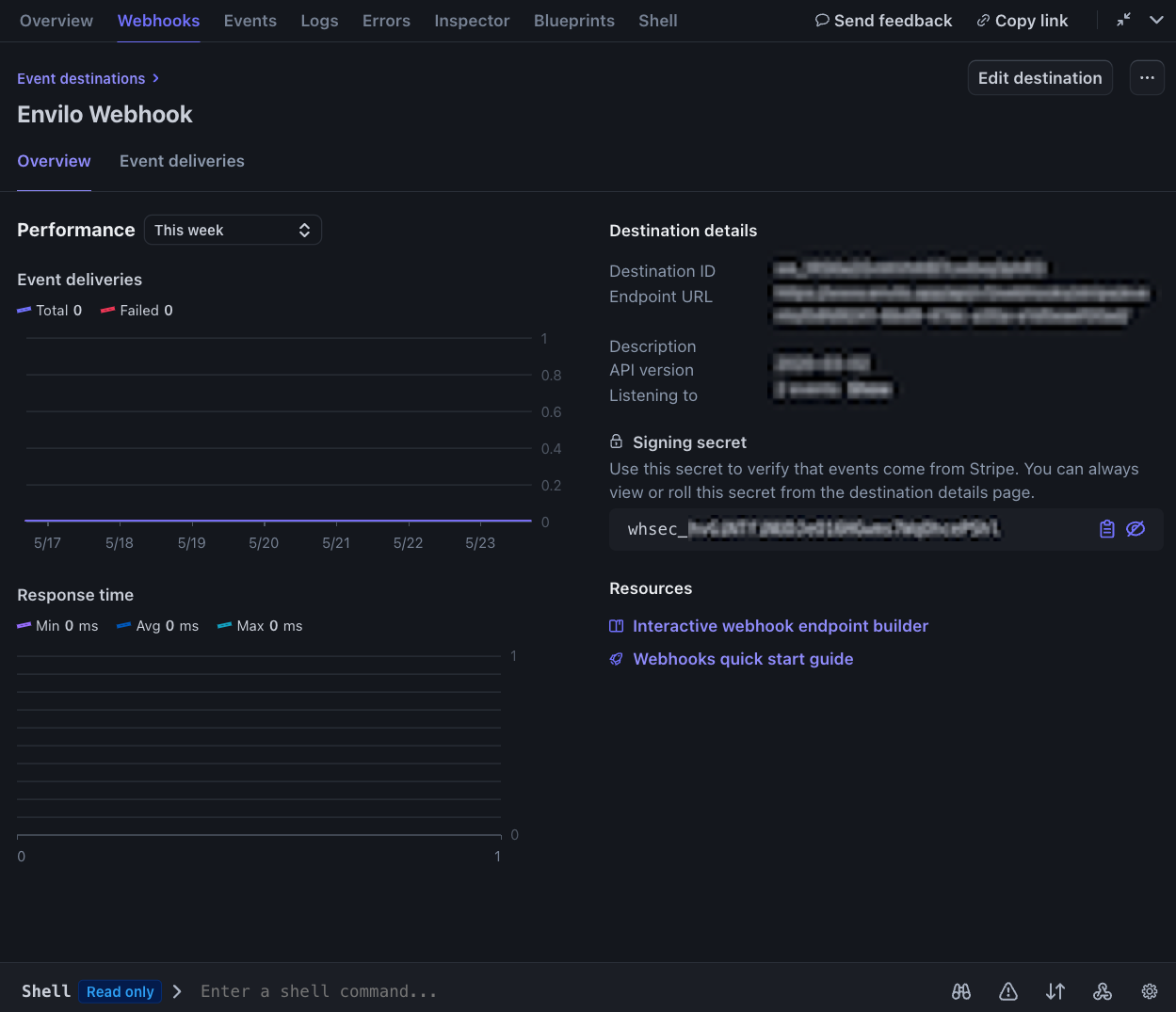Toggle Read only mode in the Shell
Viewport: 1176px width, 1012px height.
click(x=120, y=991)
